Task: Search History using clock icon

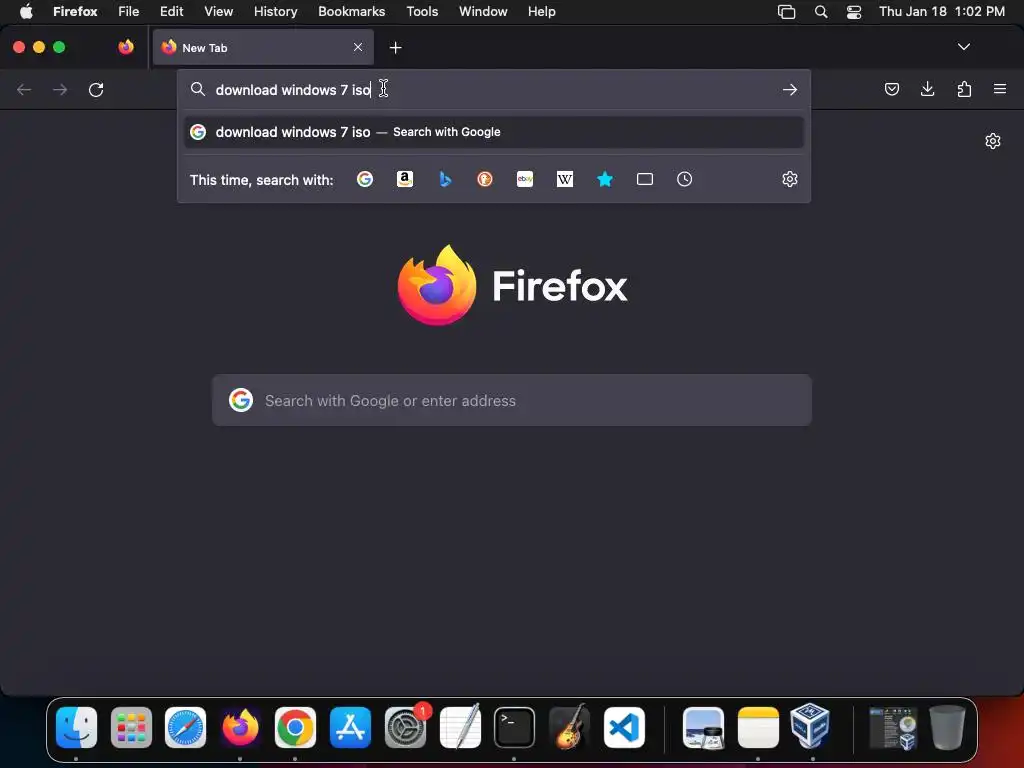Action: coord(684,179)
